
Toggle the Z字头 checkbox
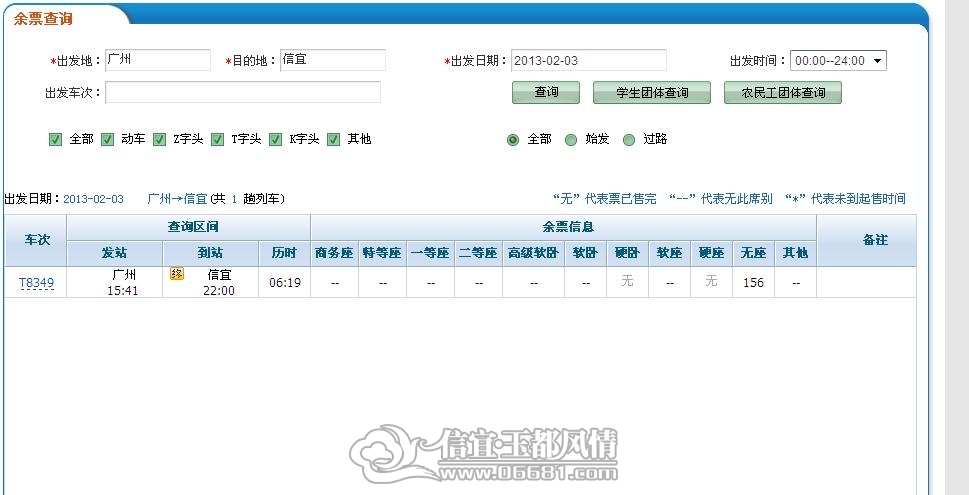[x=159, y=140]
